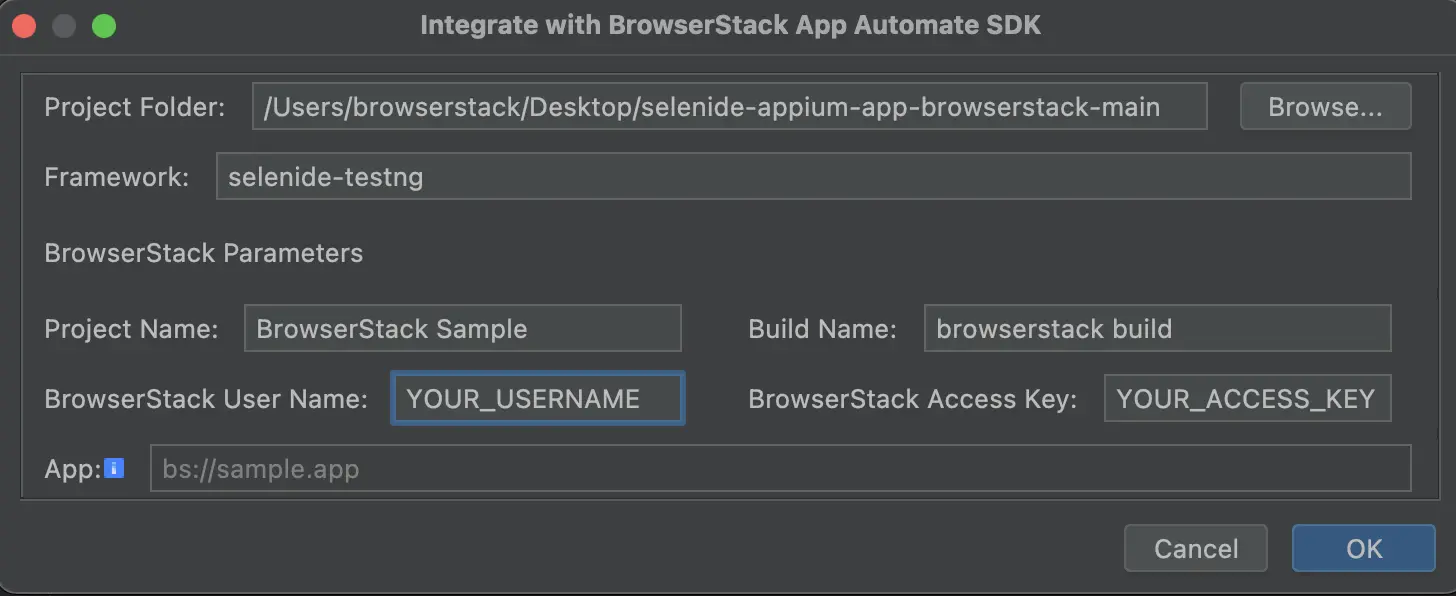Click the BrowserStack Parameters section heading
Screen dimensions: 1456x596
(204, 253)
